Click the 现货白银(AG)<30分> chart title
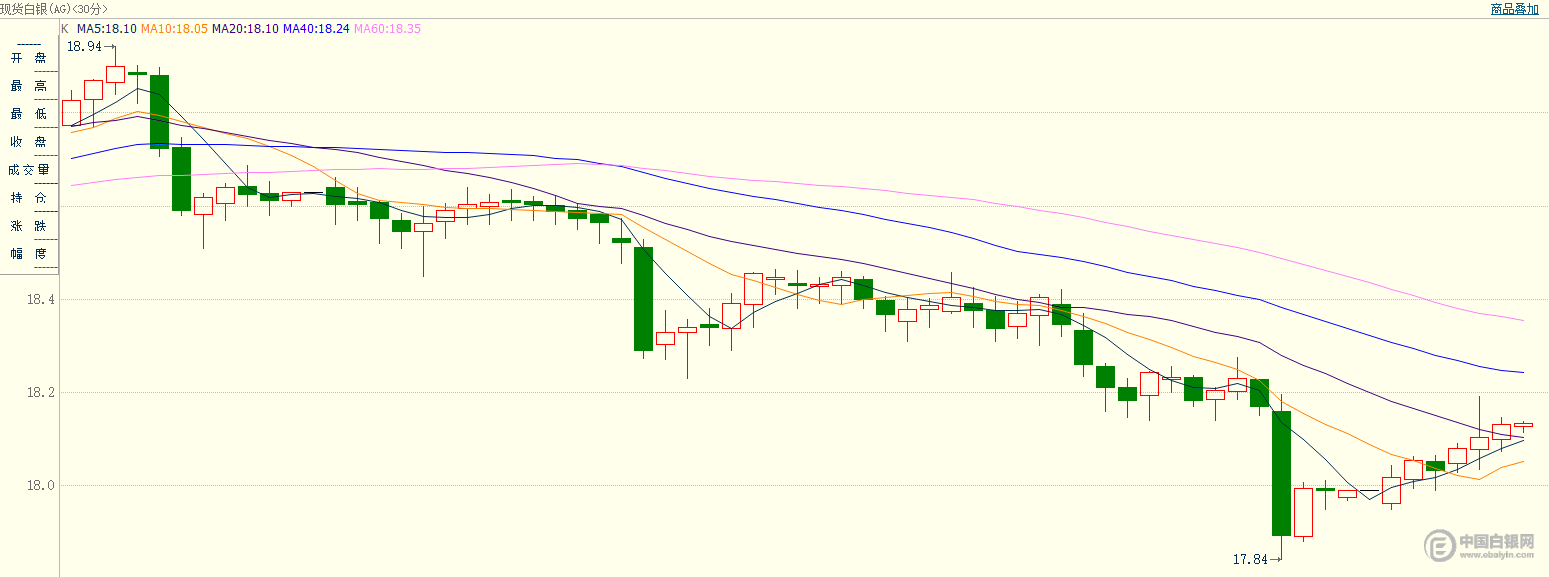This screenshot has width=1549, height=577. click(54, 9)
